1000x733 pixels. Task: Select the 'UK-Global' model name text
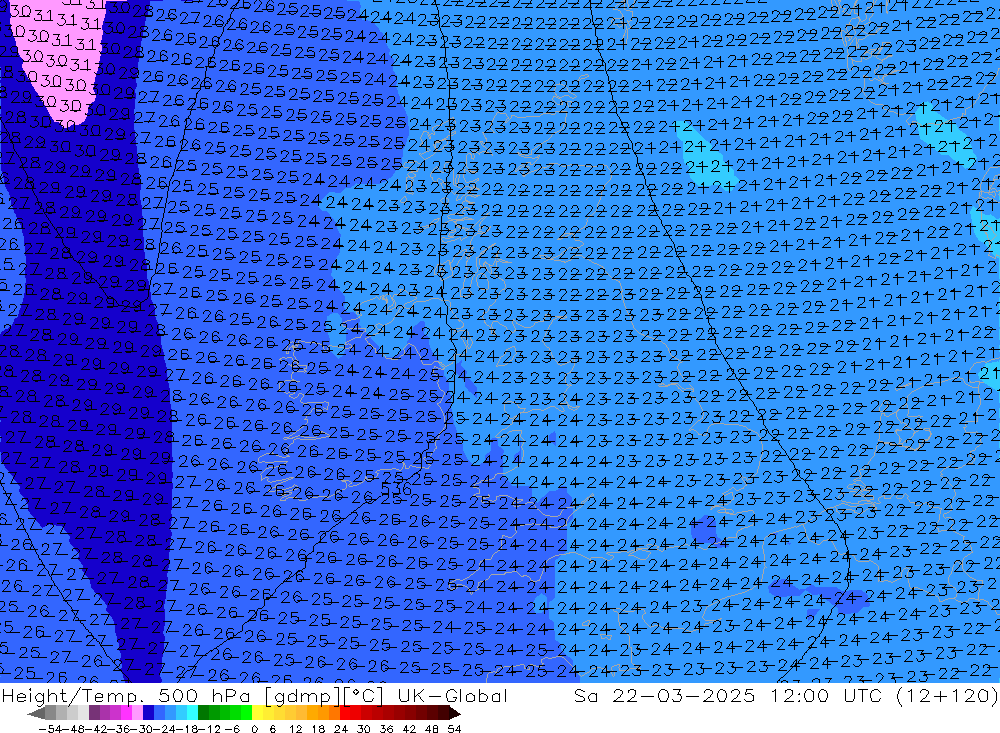(452, 695)
